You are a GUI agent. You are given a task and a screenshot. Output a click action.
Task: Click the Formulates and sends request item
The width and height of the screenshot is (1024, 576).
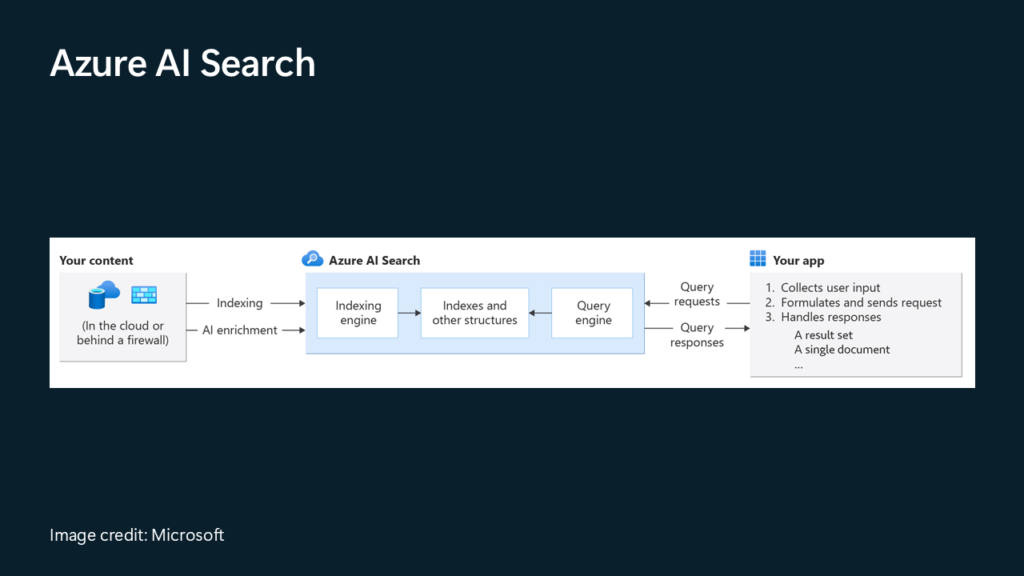point(860,303)
